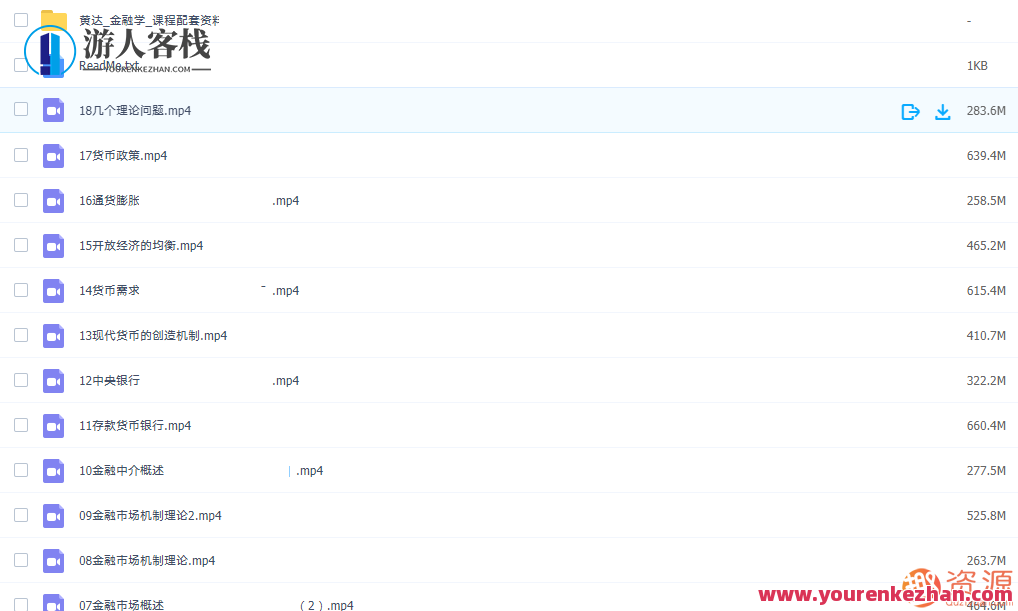Enable the checkbox for 10金融中介概述
The image size is (1018, 611).
click(21, 470)
